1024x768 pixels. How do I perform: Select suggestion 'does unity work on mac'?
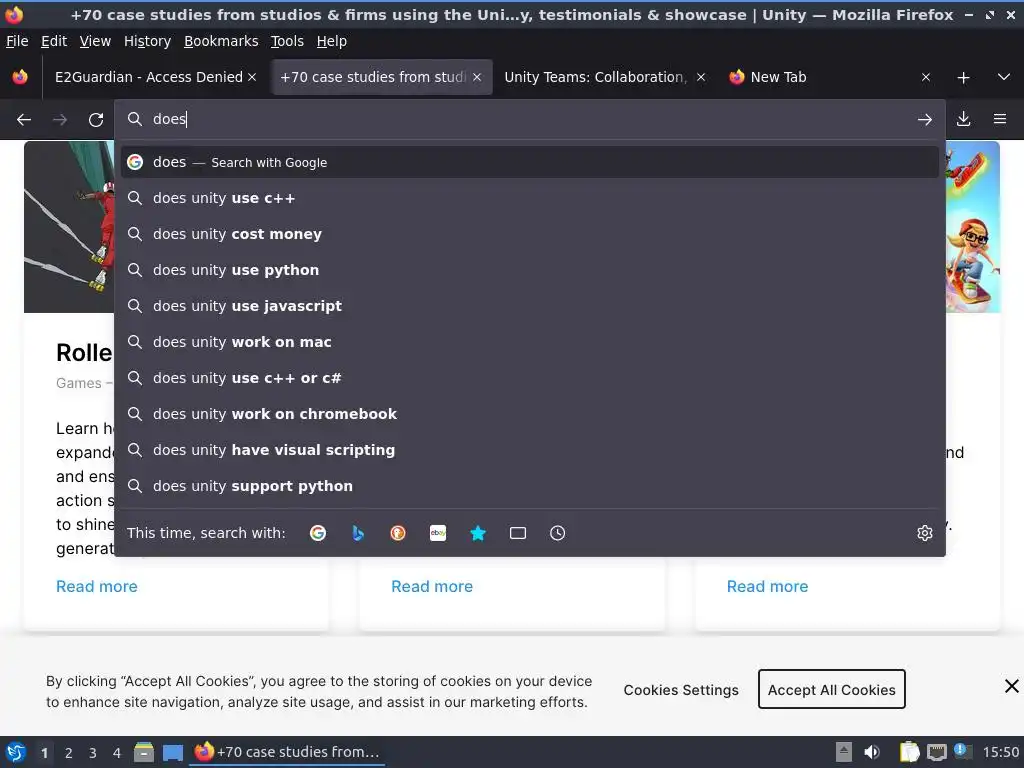[x=530, y=342]
